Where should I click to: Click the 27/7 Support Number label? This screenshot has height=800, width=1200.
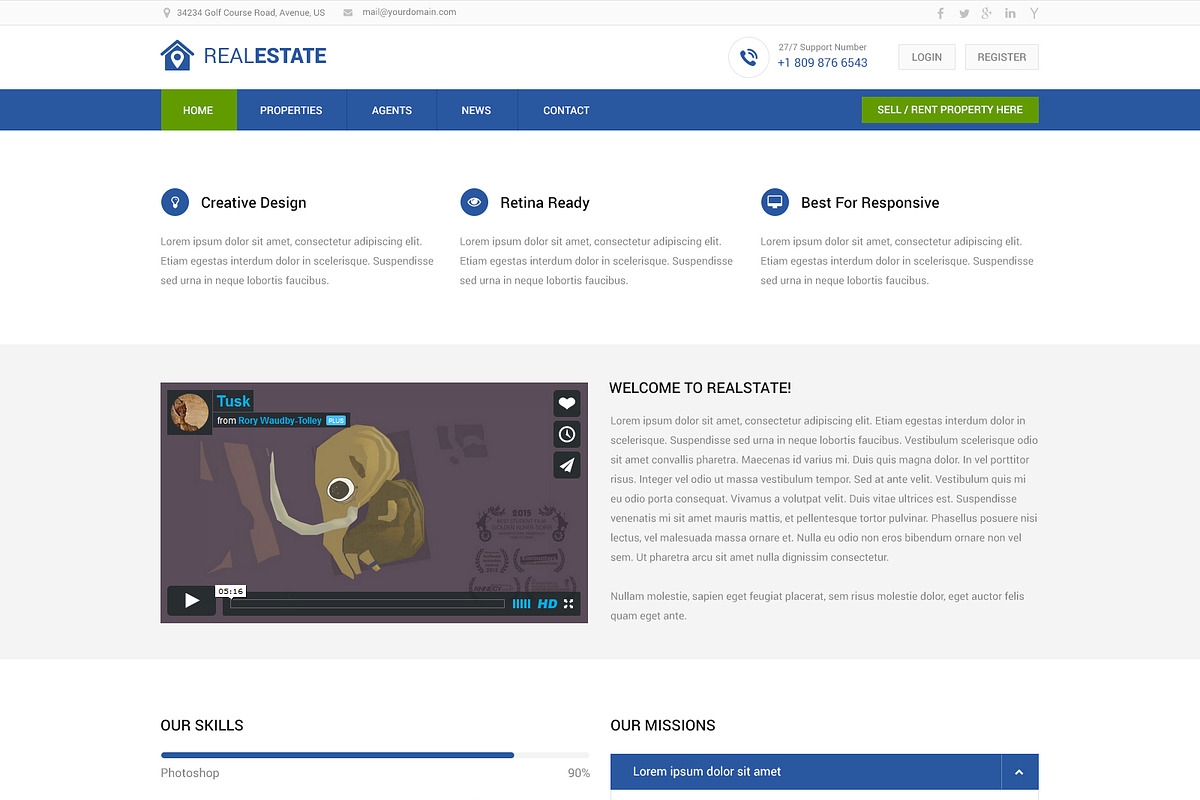(823, 47)
